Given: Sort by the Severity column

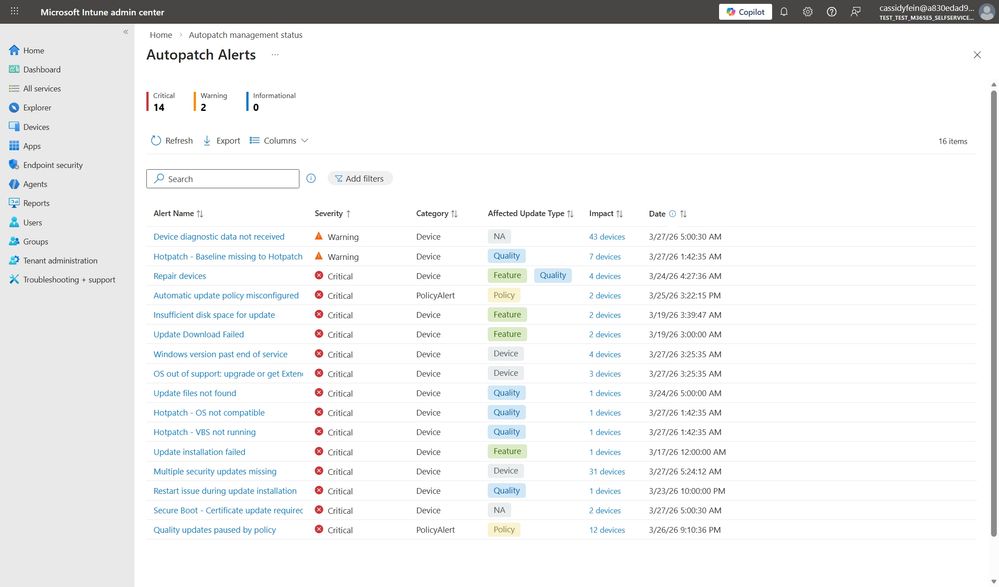Looking at the screenshot, I should click(333, 214).
